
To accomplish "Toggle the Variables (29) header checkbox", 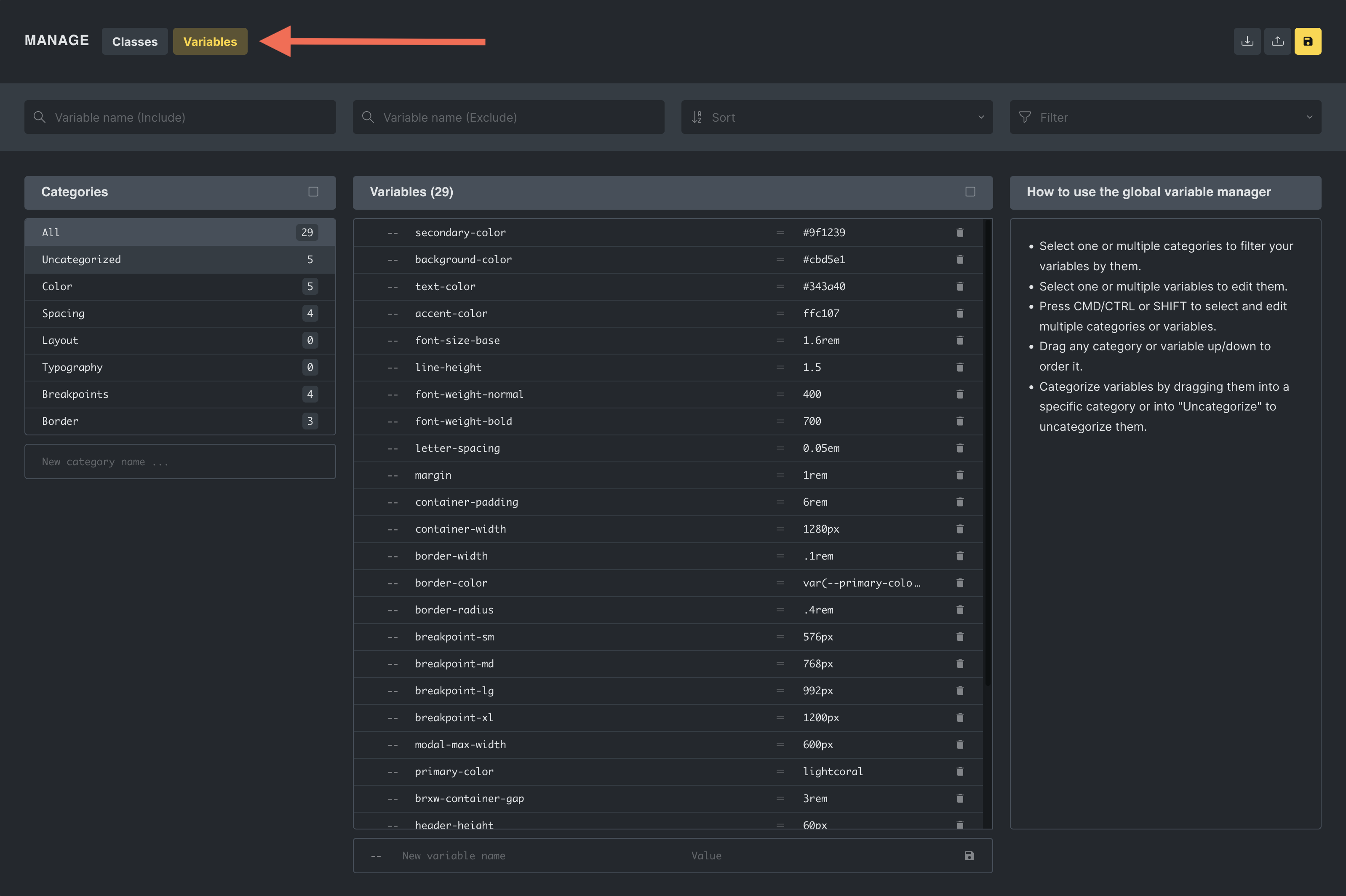I will (970, 192).
